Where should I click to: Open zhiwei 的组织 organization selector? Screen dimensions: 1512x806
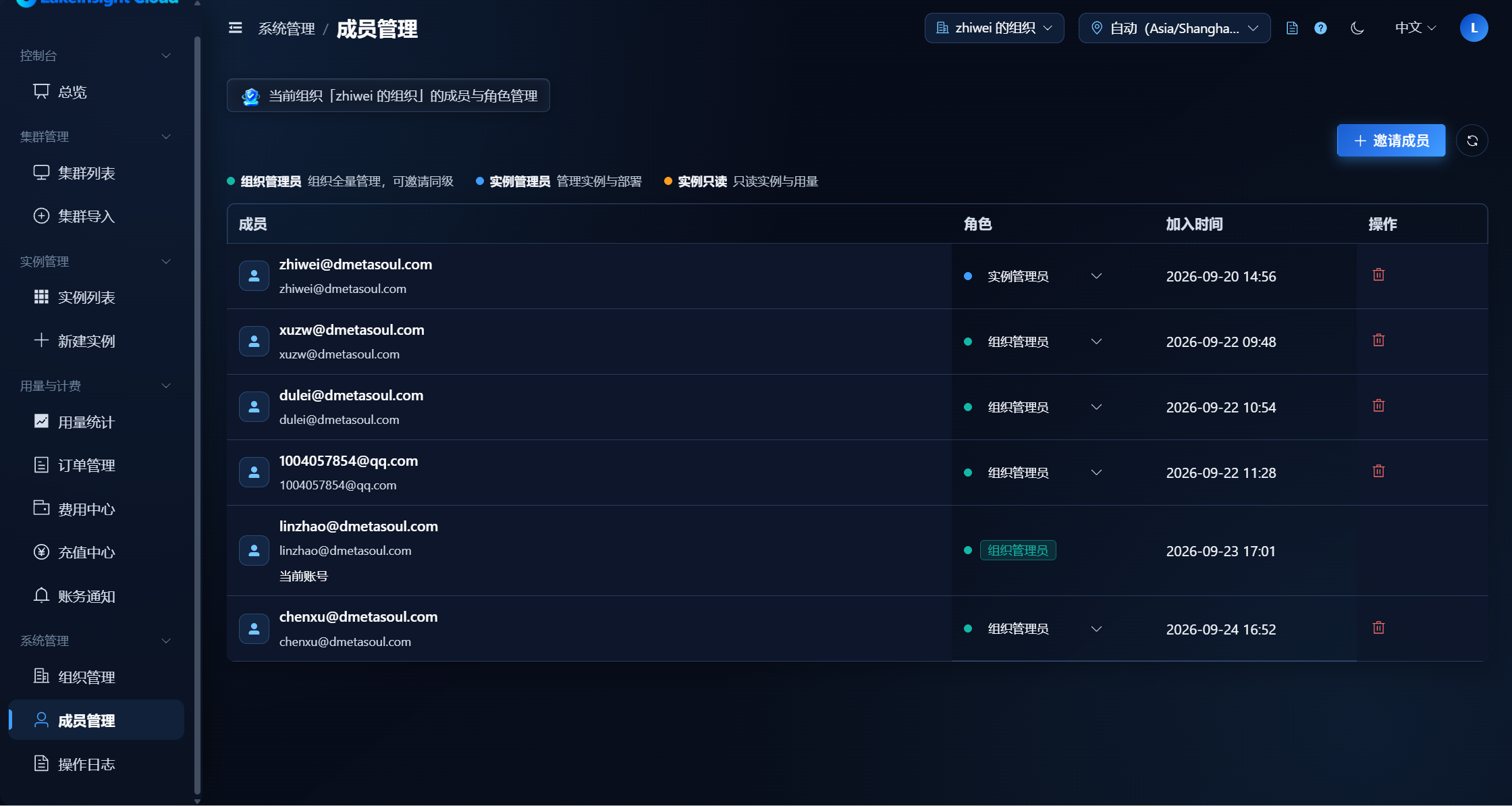(994, 28)
